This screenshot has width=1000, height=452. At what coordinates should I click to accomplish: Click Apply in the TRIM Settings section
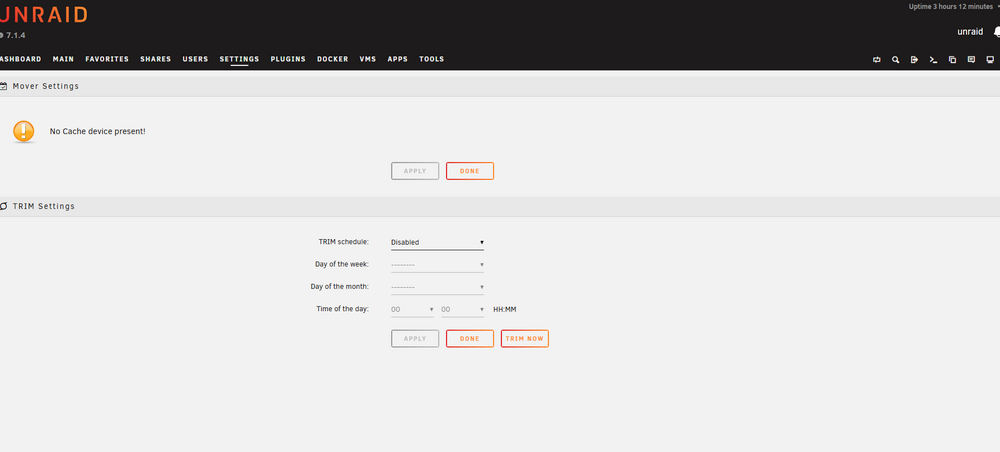(415, 339)
